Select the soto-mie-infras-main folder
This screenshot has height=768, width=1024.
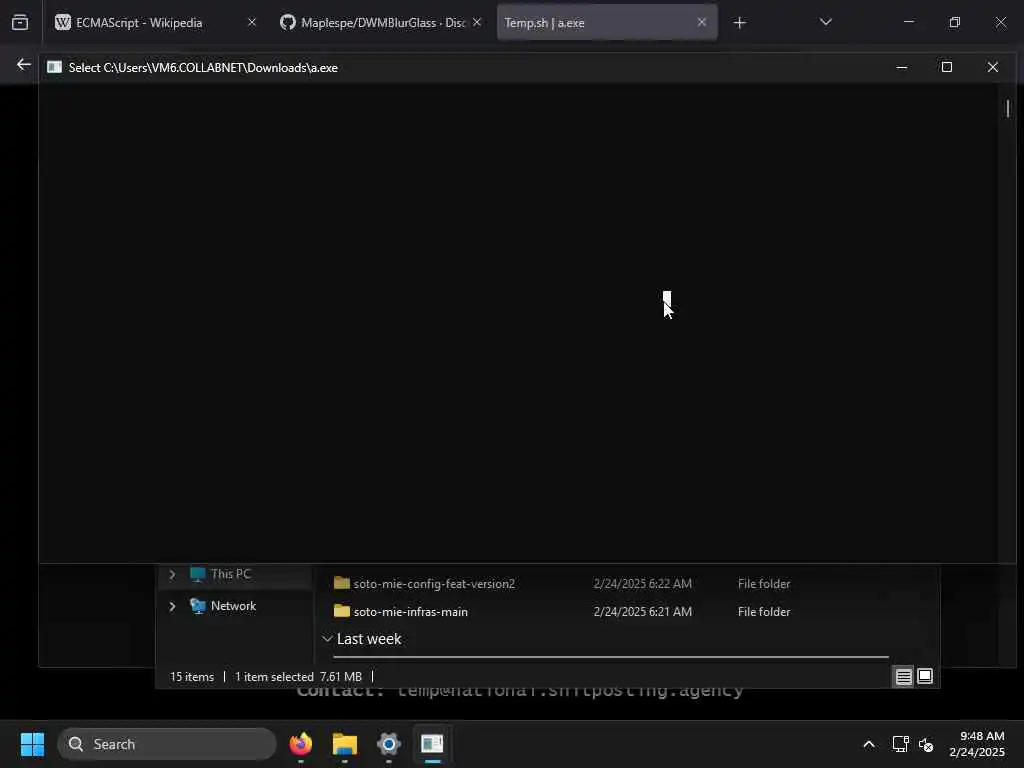411,612
